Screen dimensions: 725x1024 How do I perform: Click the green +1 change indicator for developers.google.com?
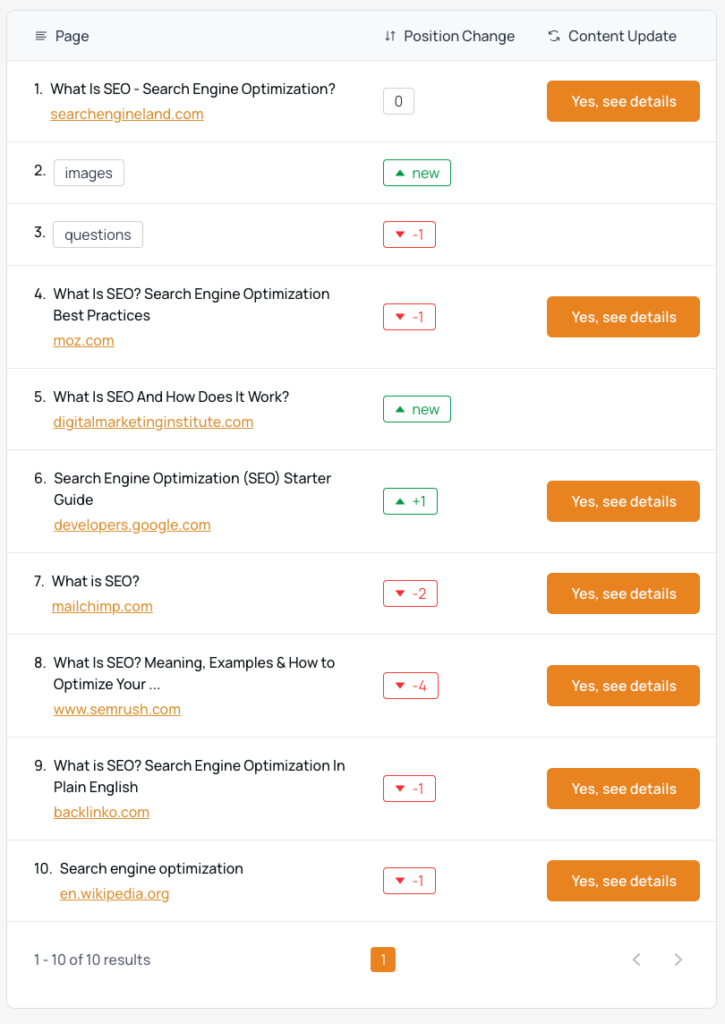click(410, 501)
